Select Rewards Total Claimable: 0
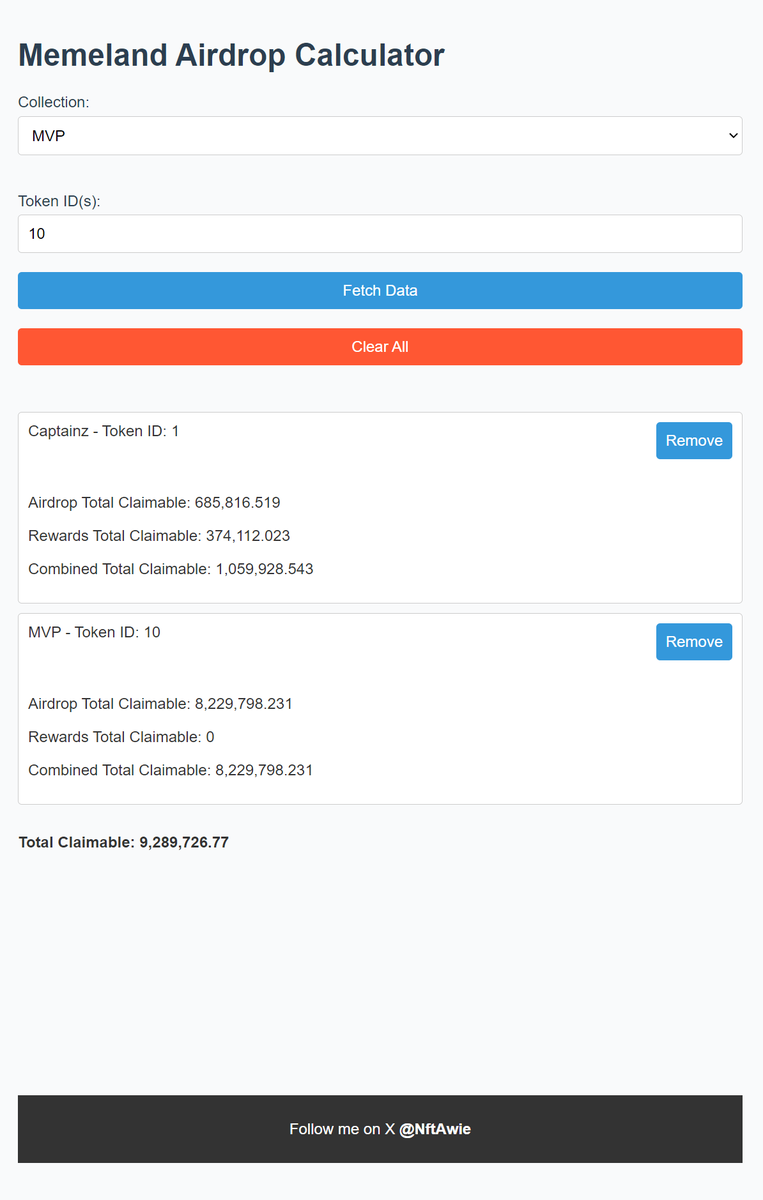The width and height of the screenshot is (763, 1200). (x=121, y=737)
